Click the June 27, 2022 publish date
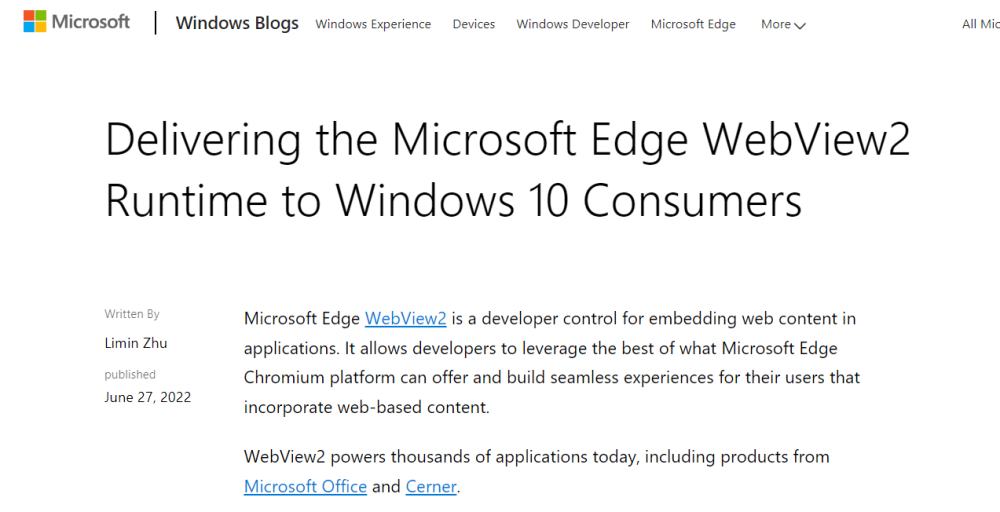Image resolution: width=1000 pixels, height=512 pixels. click(147, 397)
